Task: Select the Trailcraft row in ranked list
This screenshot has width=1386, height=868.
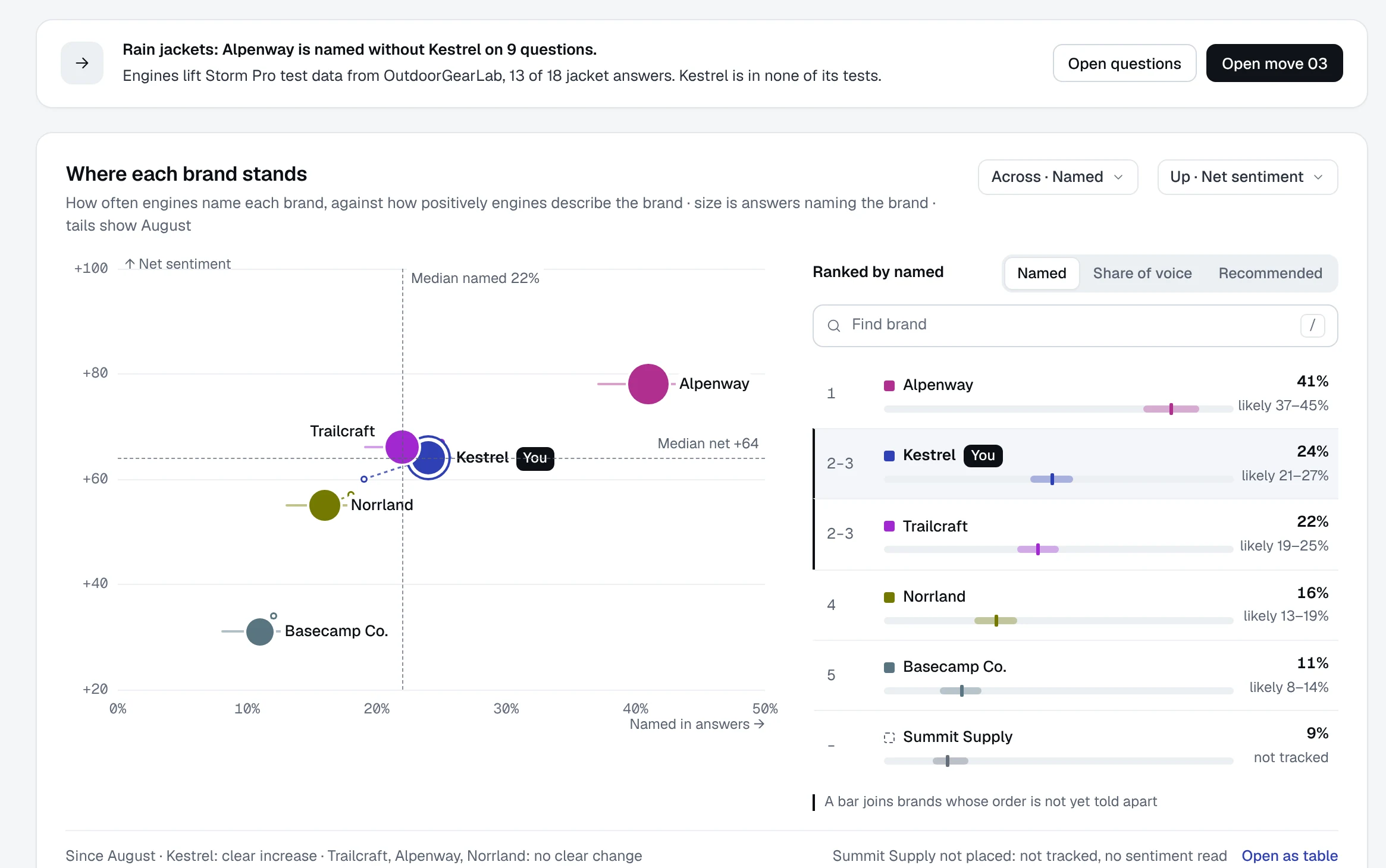Action: click(x=1075, y=534)
